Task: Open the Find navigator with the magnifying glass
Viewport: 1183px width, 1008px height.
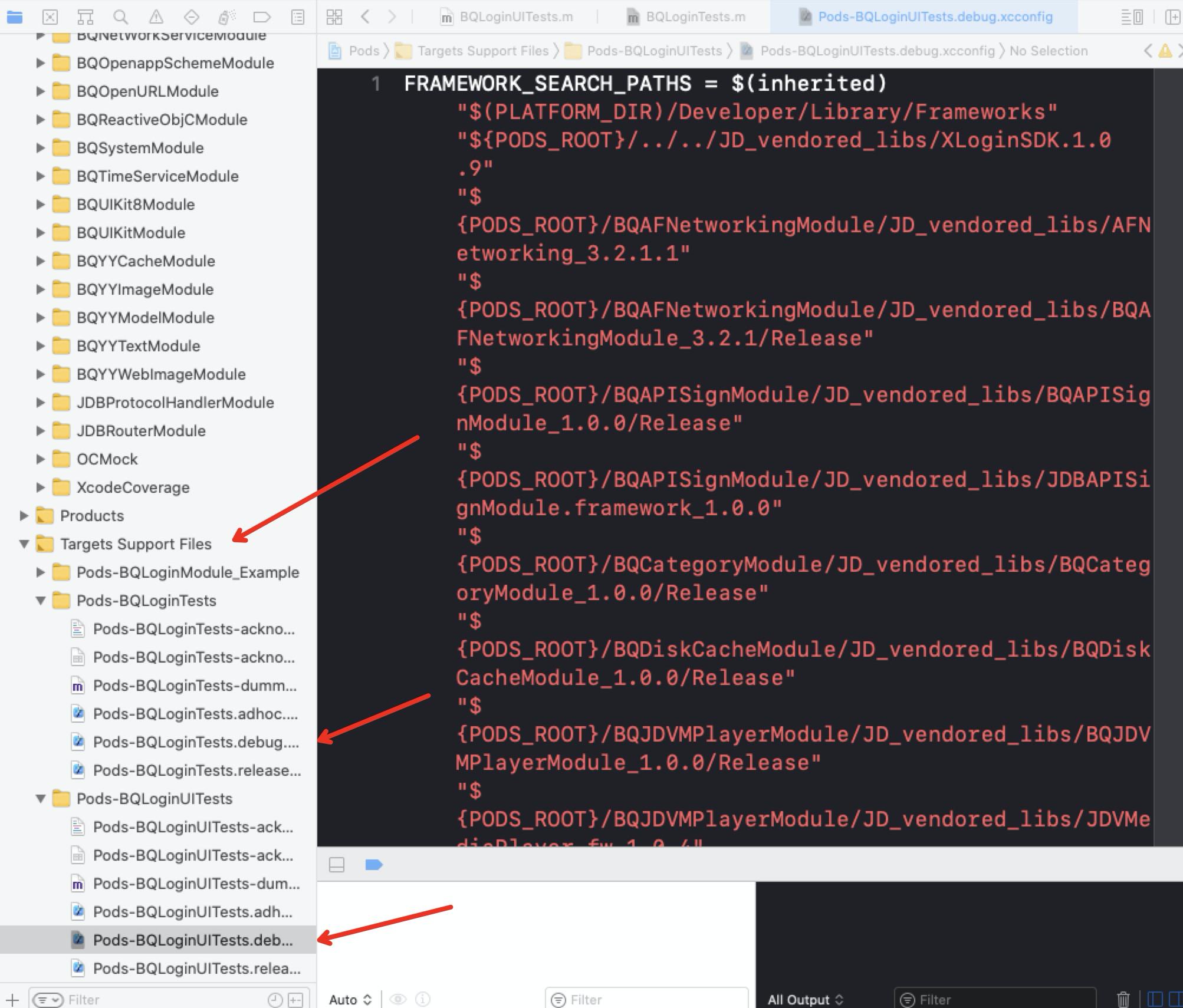Action: [x=120, y=17]
